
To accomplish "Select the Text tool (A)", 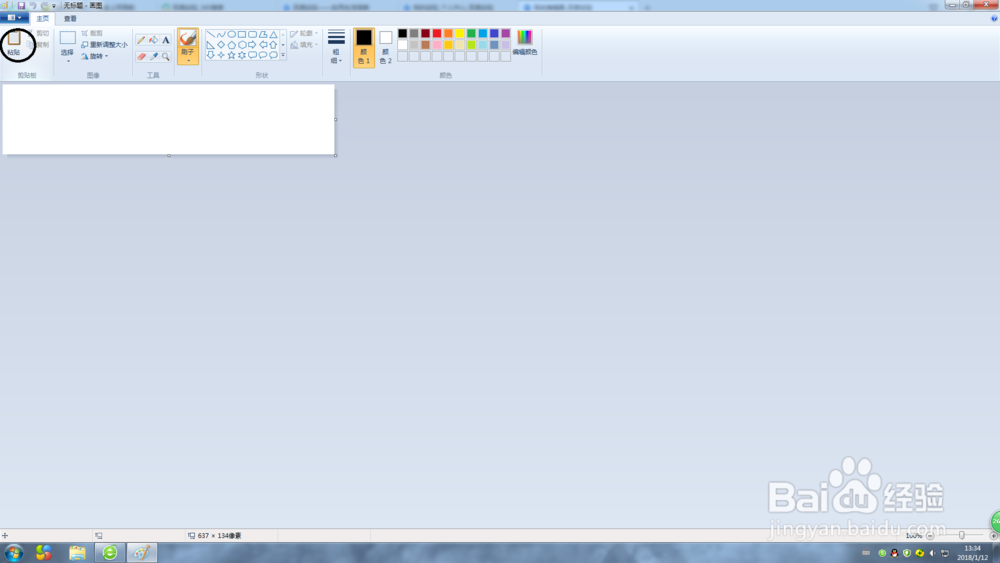I will point(166,40).
